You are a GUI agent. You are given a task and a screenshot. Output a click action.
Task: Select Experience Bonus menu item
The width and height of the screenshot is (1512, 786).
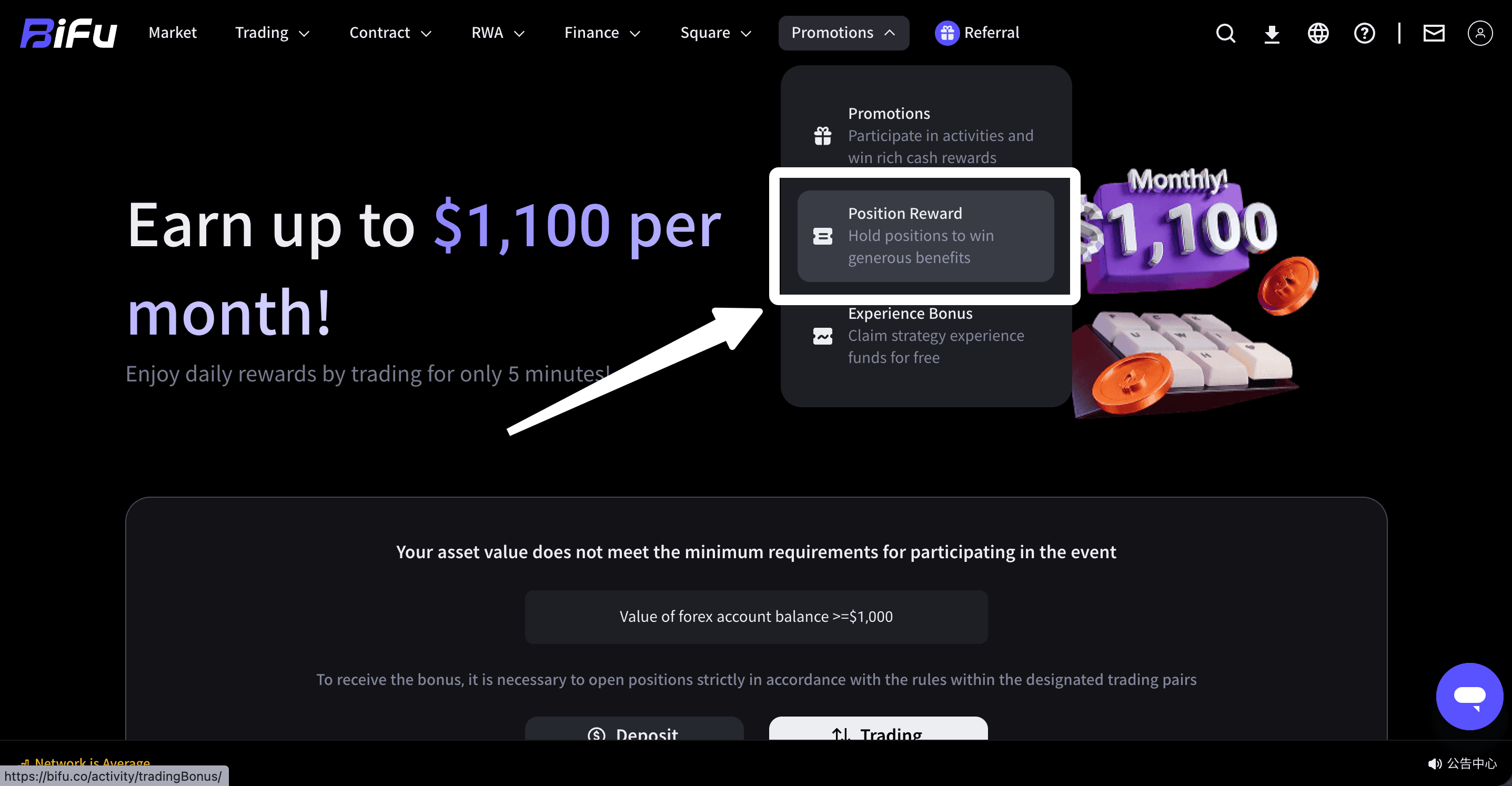point(925,335)
